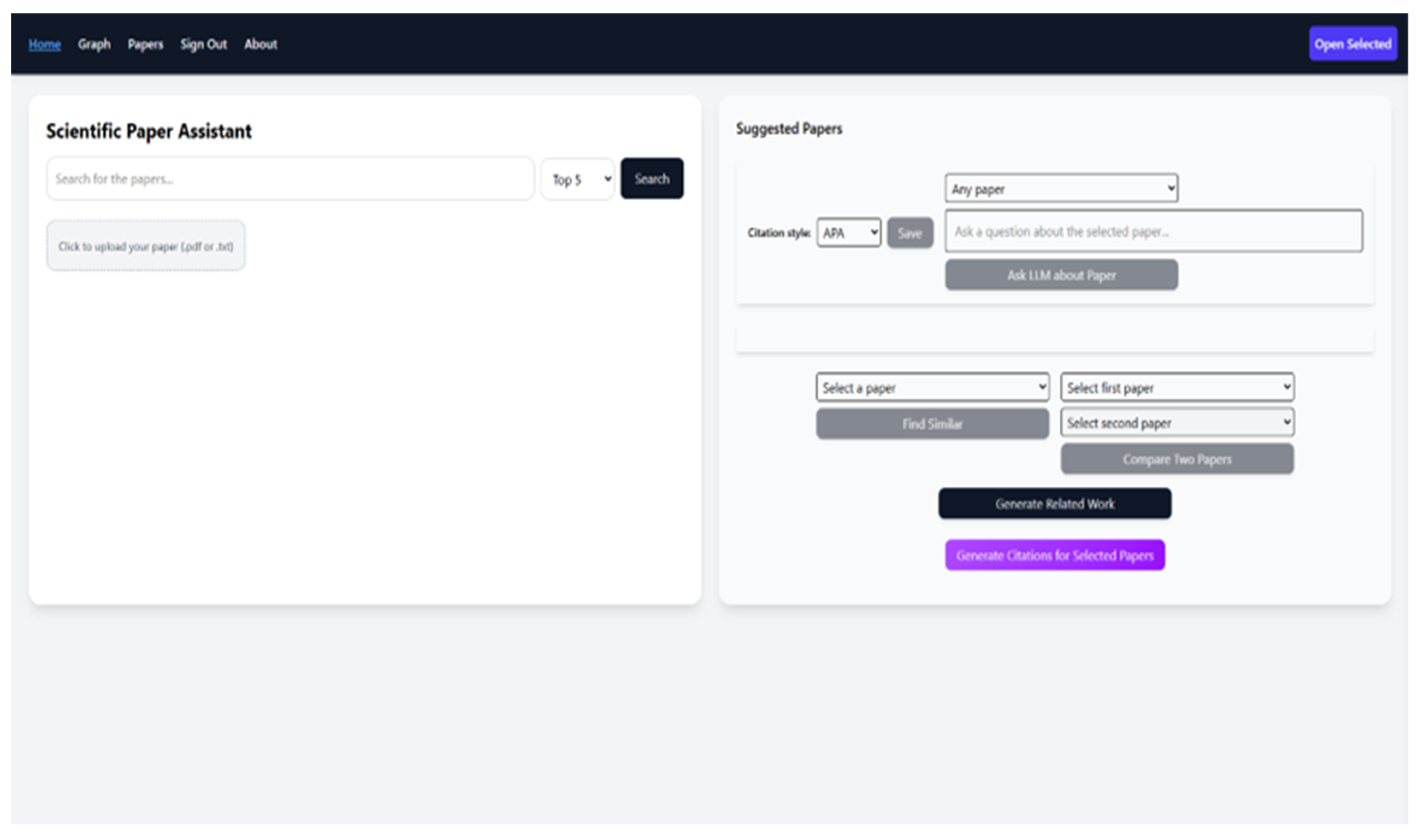Viewport: 1420px width, 840px height.
Task: Focus the paper search field
Action: click(x=290, y=179)
